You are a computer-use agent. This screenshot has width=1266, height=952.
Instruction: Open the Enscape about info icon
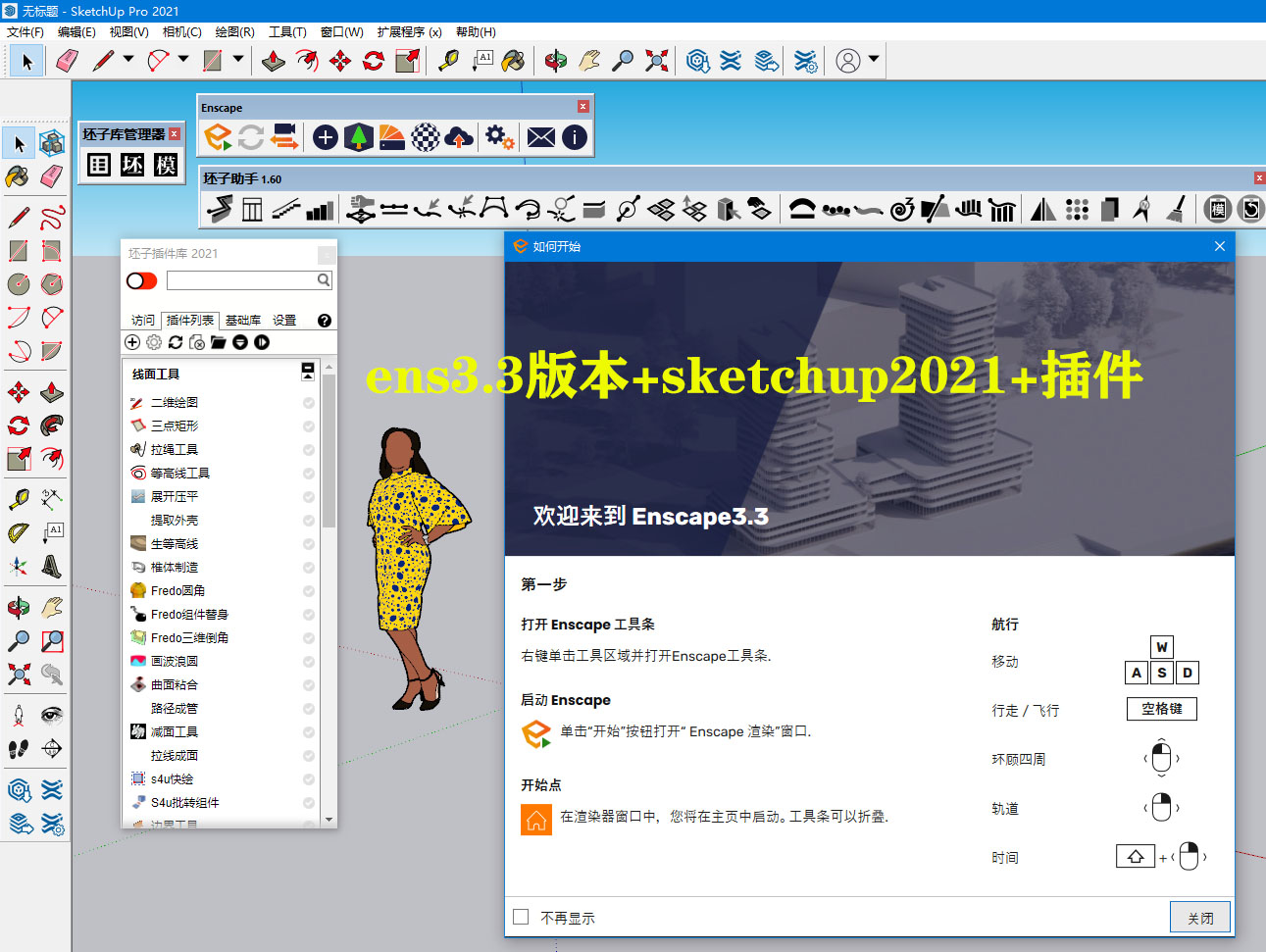pyautogui.click(x=575, y=137)
